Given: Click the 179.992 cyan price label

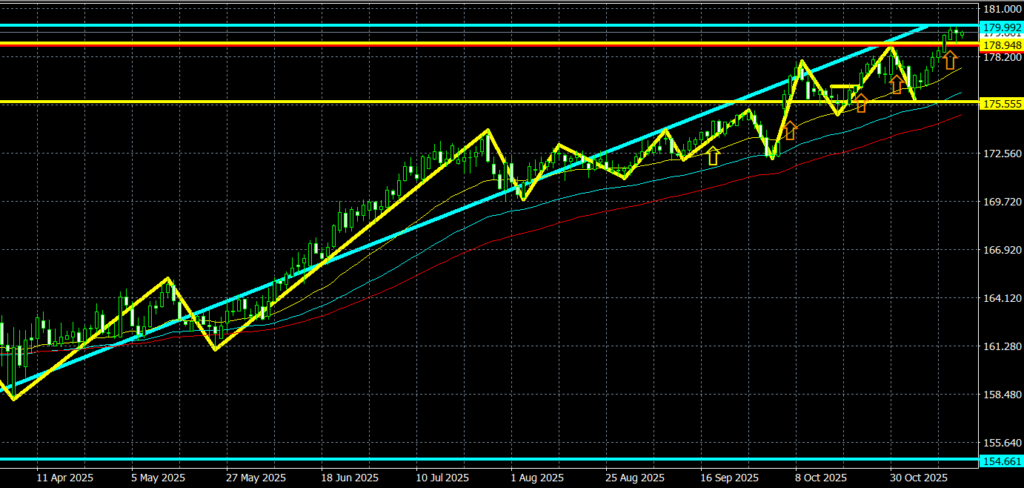Looking at the screenshot, I should click(x=1001, y=27).
